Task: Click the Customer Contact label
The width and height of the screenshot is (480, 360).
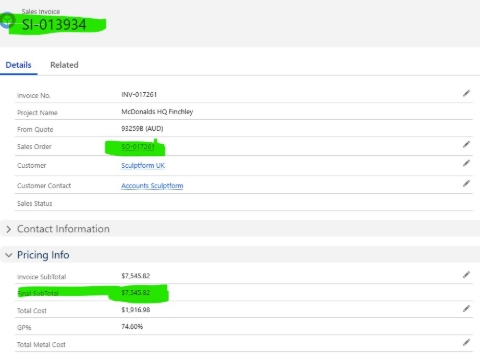Action: [44, 186]
